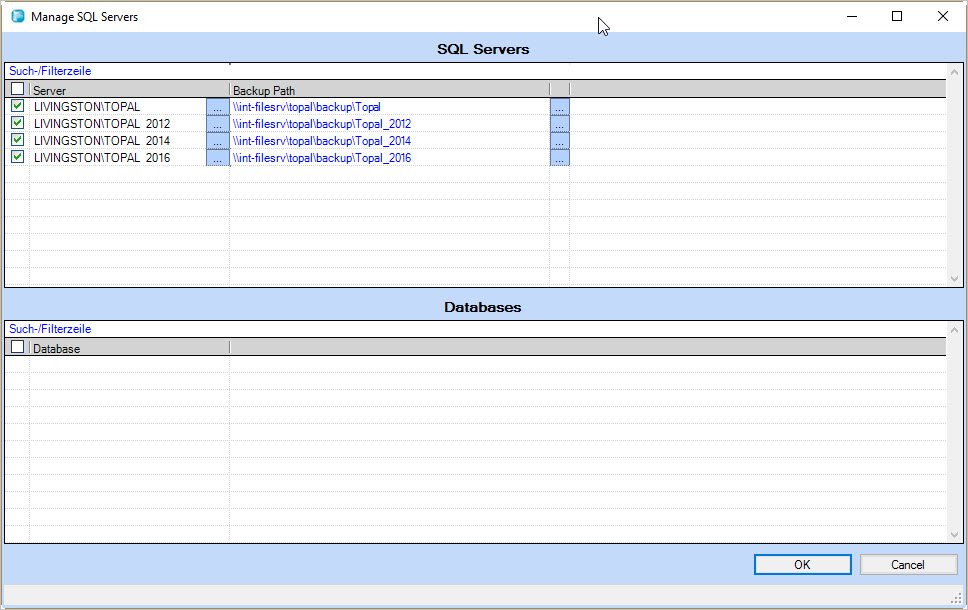Open browse dialog next to LIVINGSTON\TOPAL server
968x610 pixels.
tap(217, 106)
